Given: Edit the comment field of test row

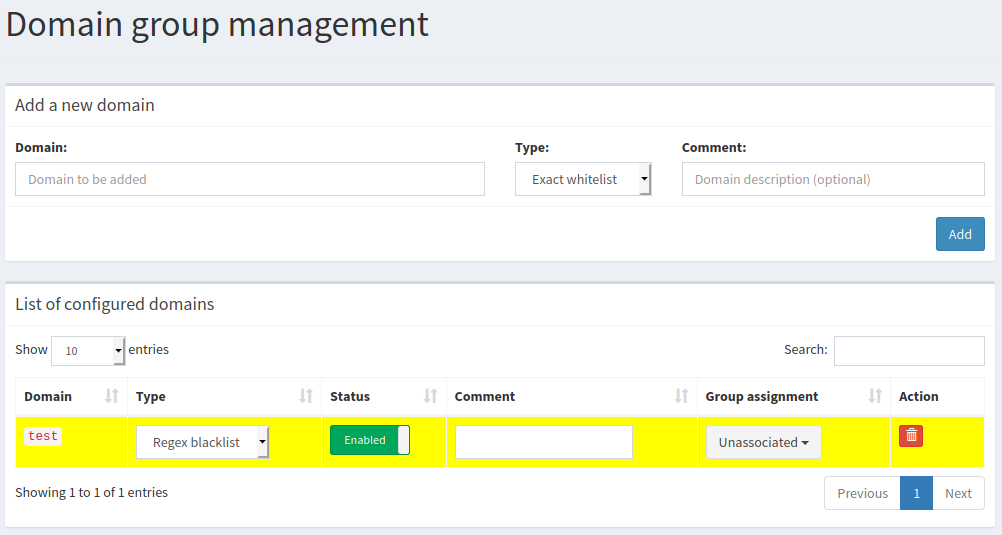Looking at the screenshot, I should (x=544, y=442).
